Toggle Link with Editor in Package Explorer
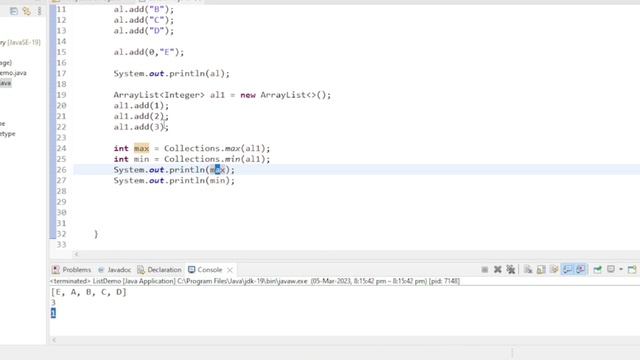 pos(27,11)
